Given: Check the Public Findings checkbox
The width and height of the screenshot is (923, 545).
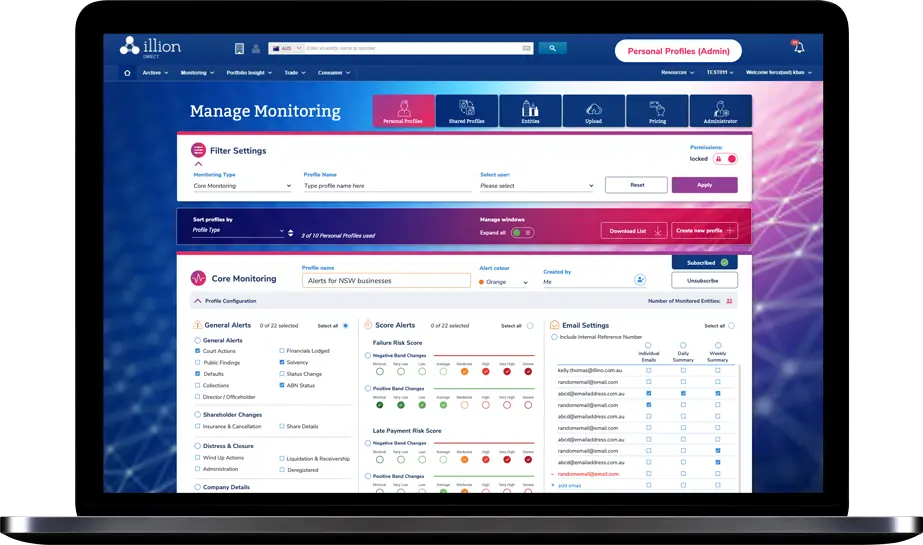Looking at the screenshot, I should (196, 362).
